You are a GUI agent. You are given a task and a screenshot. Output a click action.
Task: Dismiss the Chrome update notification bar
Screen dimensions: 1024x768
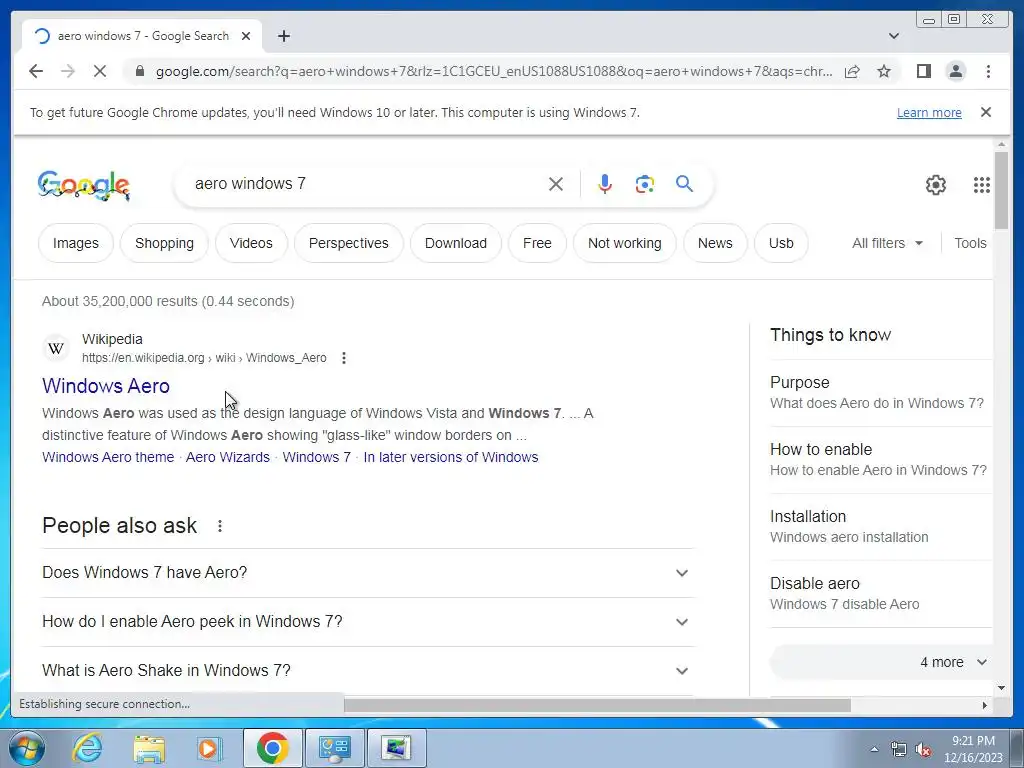[986, 112]
